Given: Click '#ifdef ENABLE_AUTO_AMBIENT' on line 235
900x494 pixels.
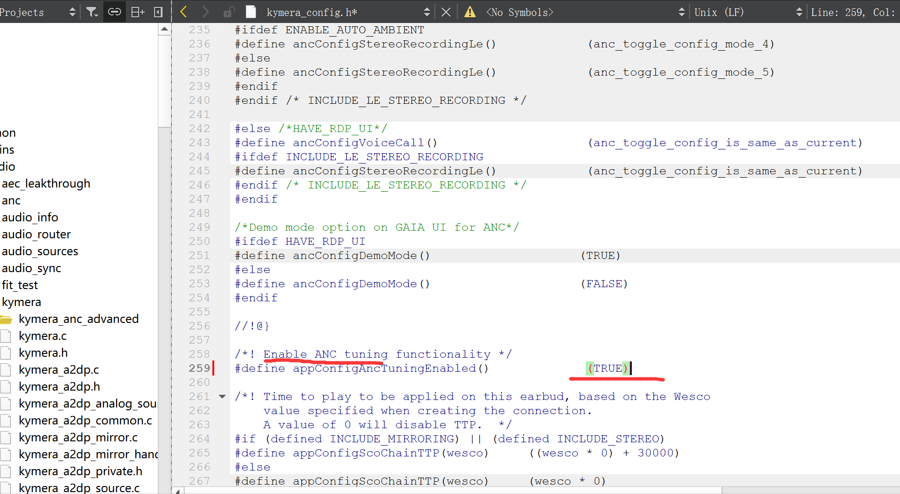Looking at the screenshot, I should coord(329,30).
